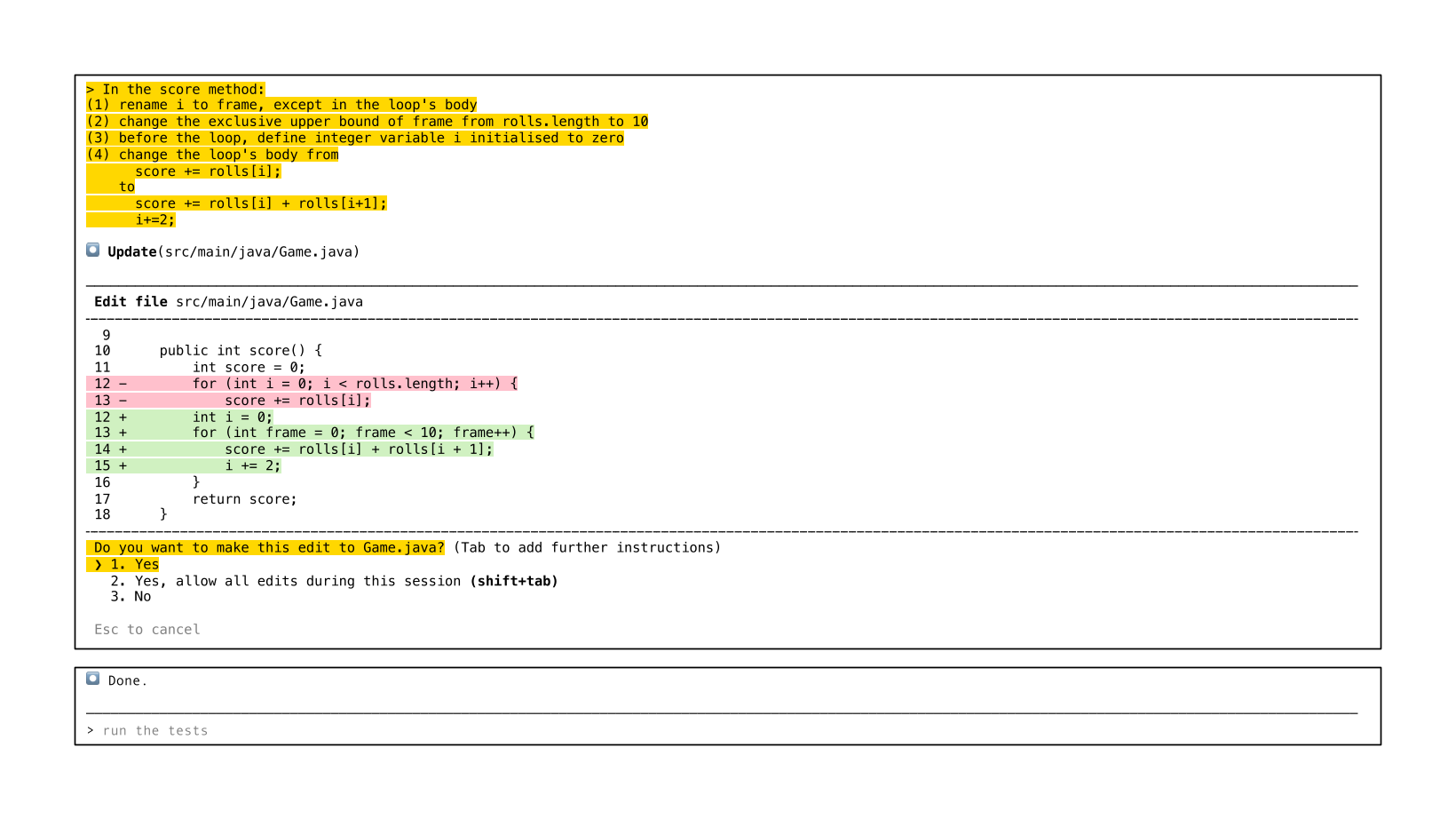Click the plus marker on added line 13
This screenshot has height=819, width=1456.
click(x=123, y=433)
